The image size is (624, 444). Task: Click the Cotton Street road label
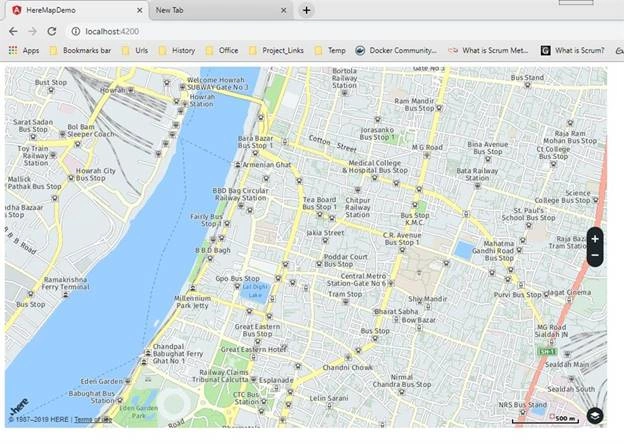coord(333,144)
